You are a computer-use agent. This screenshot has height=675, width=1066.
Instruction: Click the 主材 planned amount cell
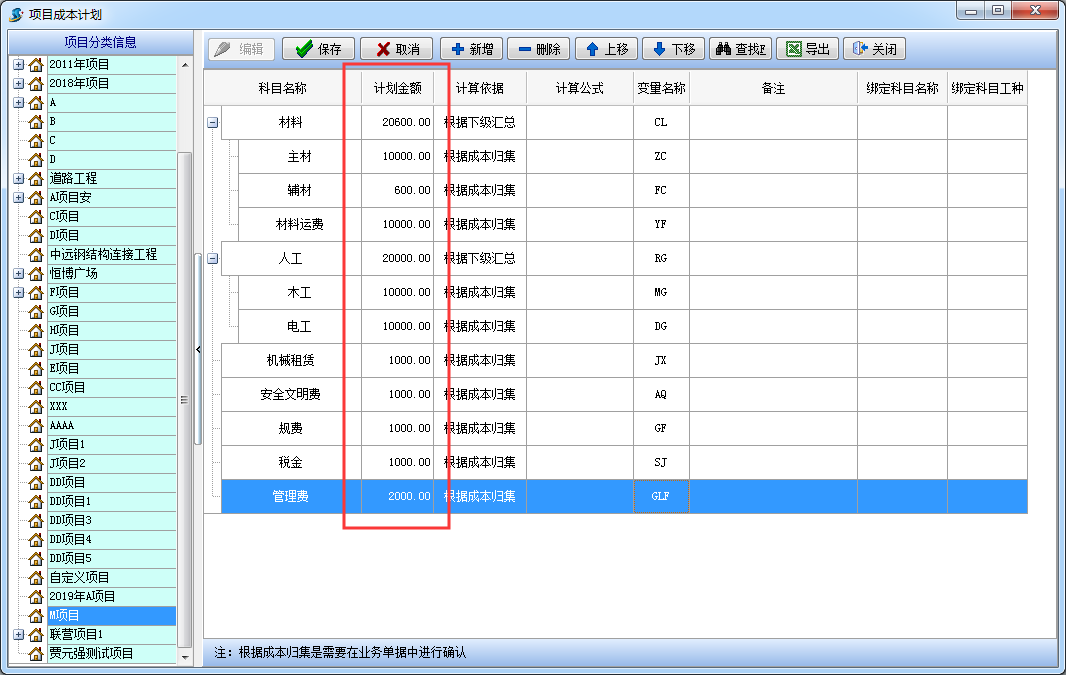[x=397, y=156]
